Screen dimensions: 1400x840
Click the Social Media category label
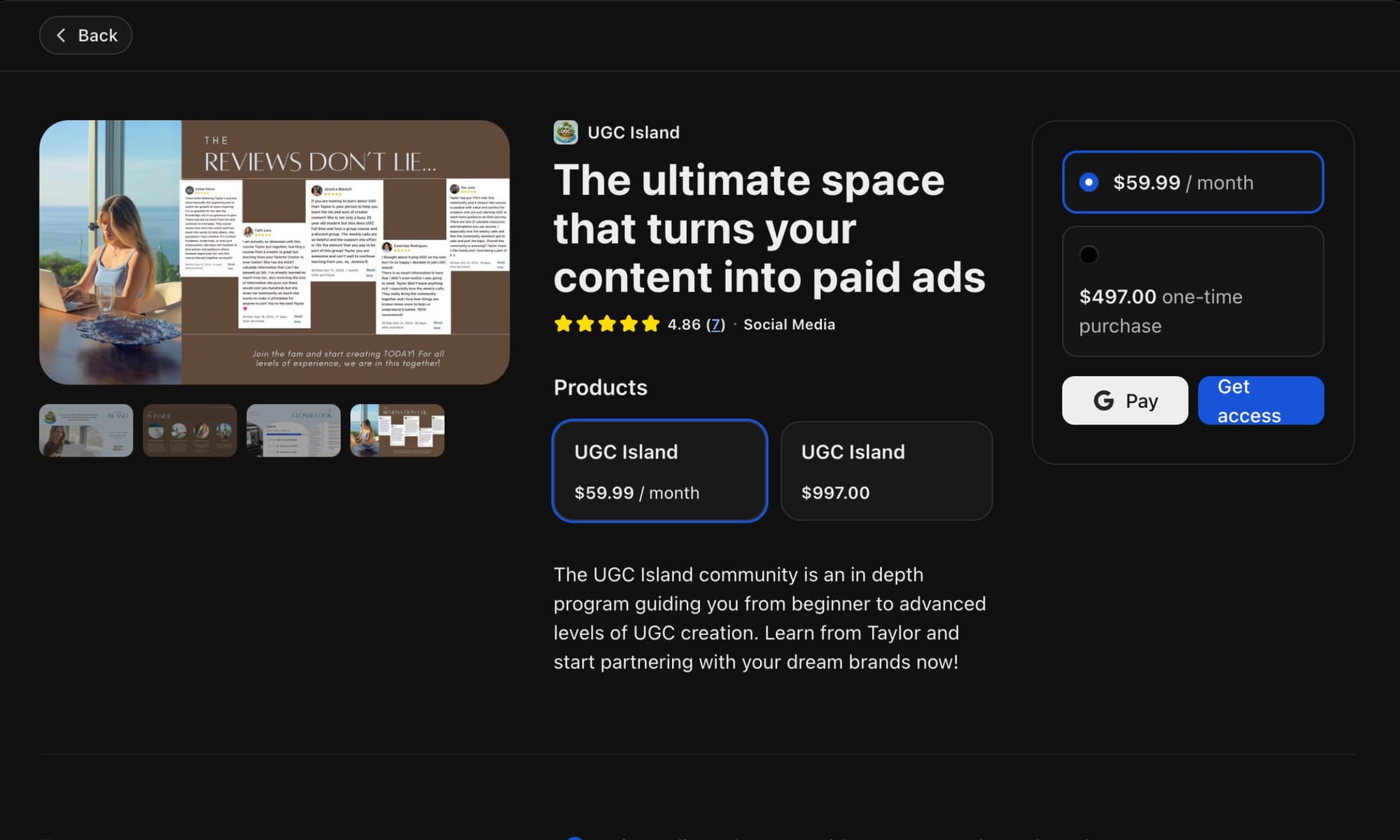pos(789,325)
